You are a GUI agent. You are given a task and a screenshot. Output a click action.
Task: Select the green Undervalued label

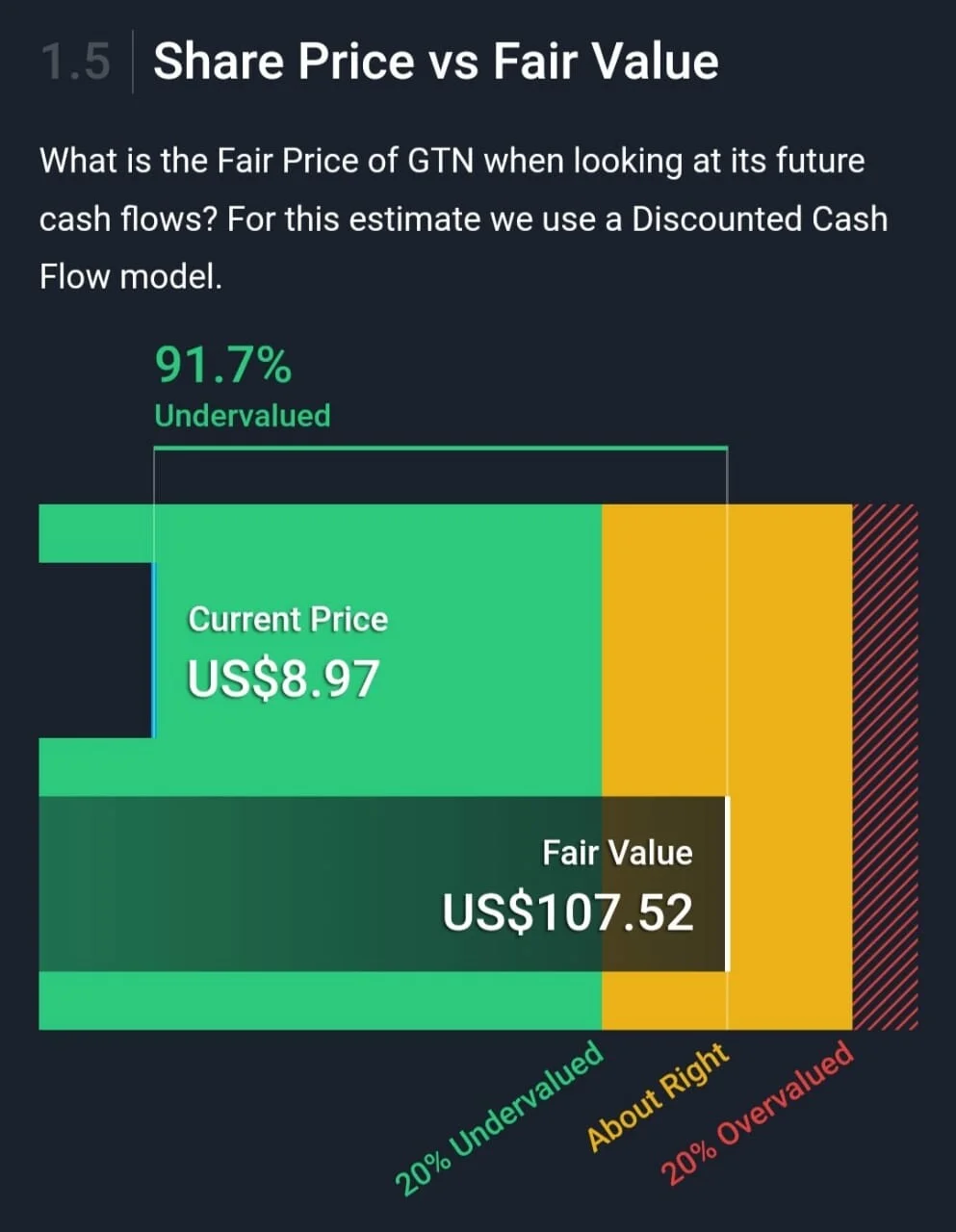243,416
